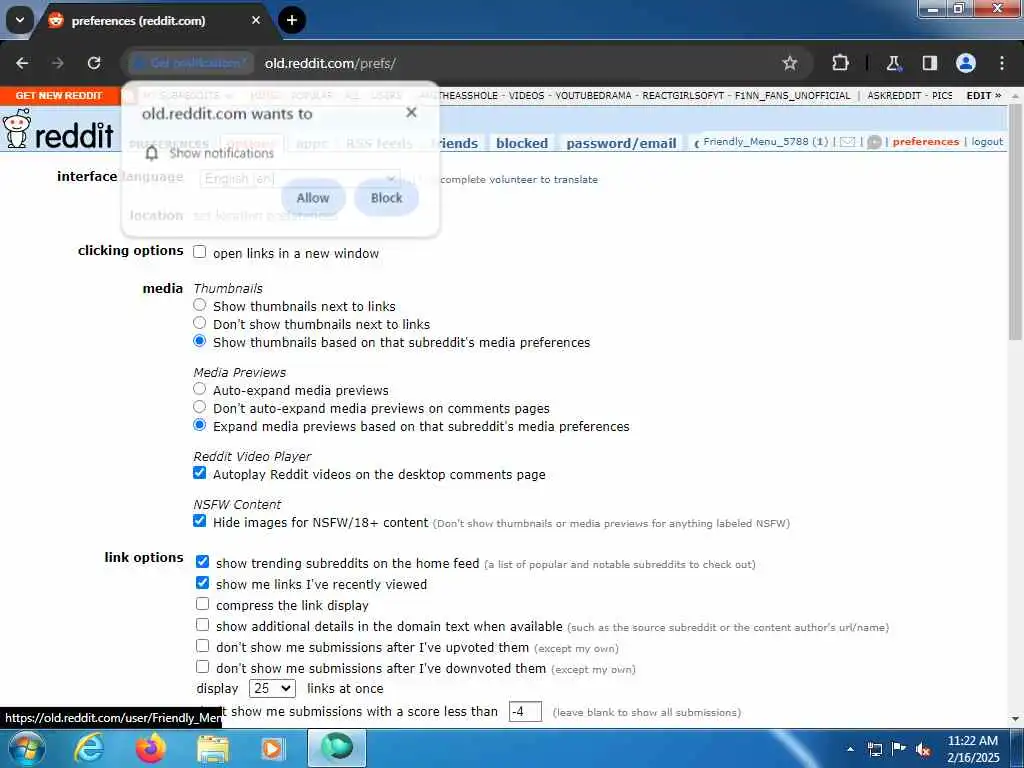1024x768 pixels.
Task: Toggle Autoplay Reddit videos checkbox
Action: pos(200,473)
